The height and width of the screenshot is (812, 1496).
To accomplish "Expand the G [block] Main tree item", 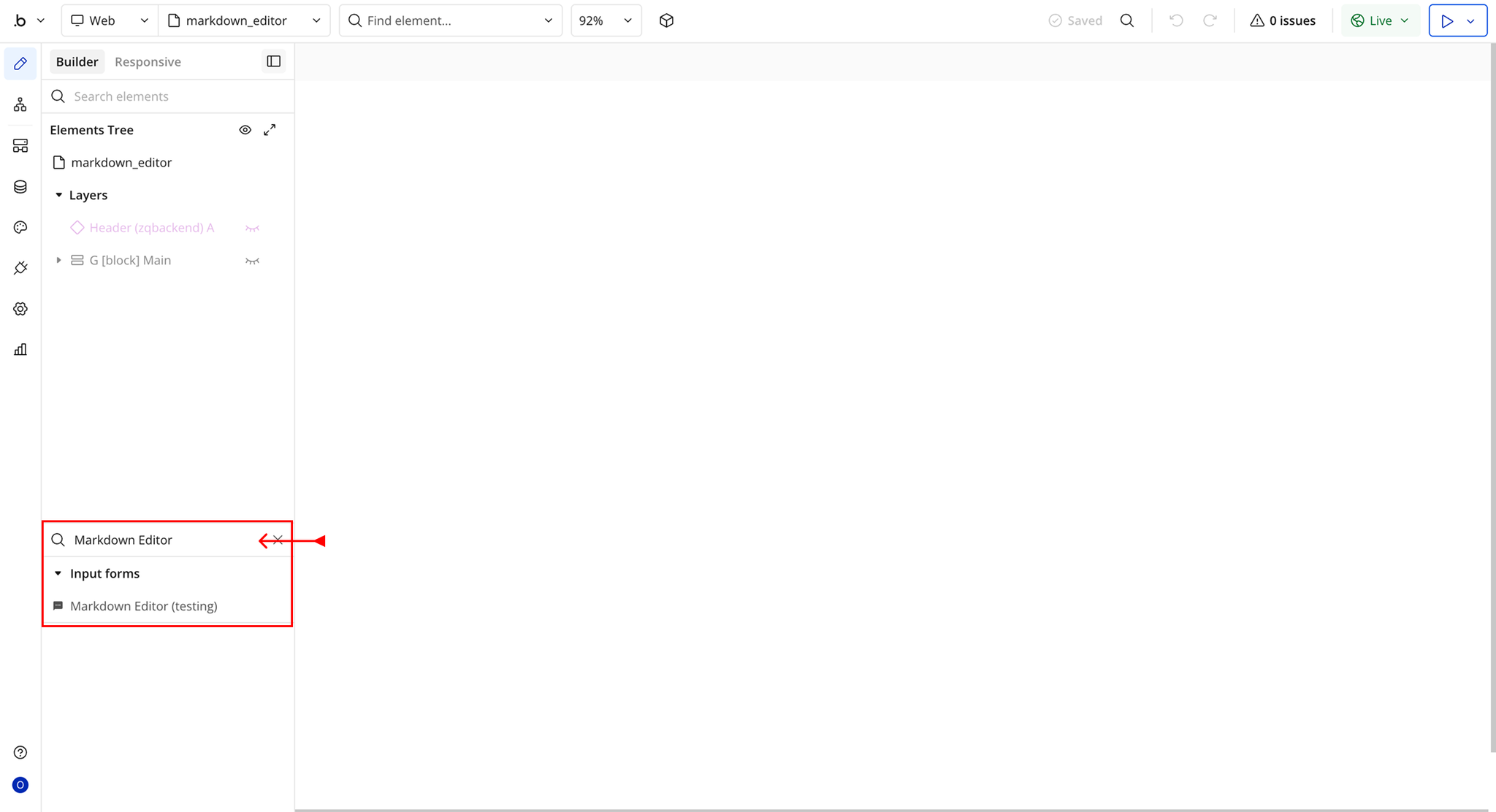I will [x=58, y=260].
